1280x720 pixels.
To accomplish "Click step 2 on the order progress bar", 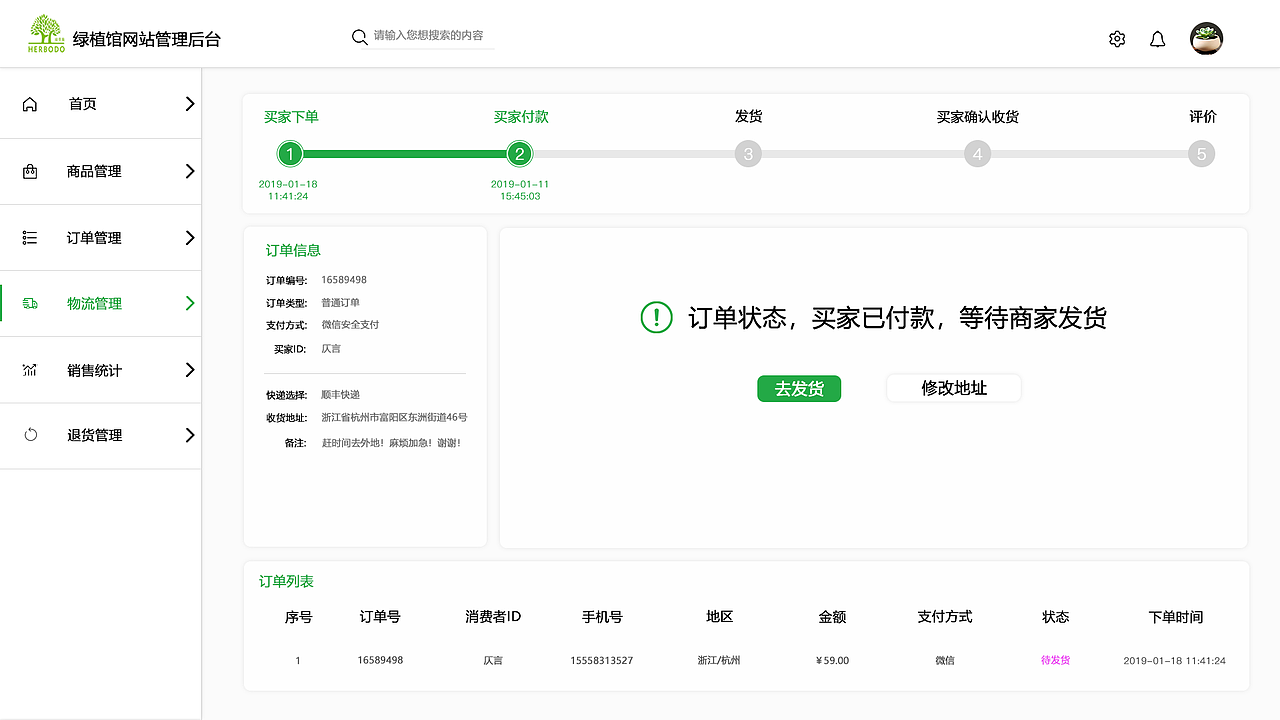I will click(x=519, y=153).
